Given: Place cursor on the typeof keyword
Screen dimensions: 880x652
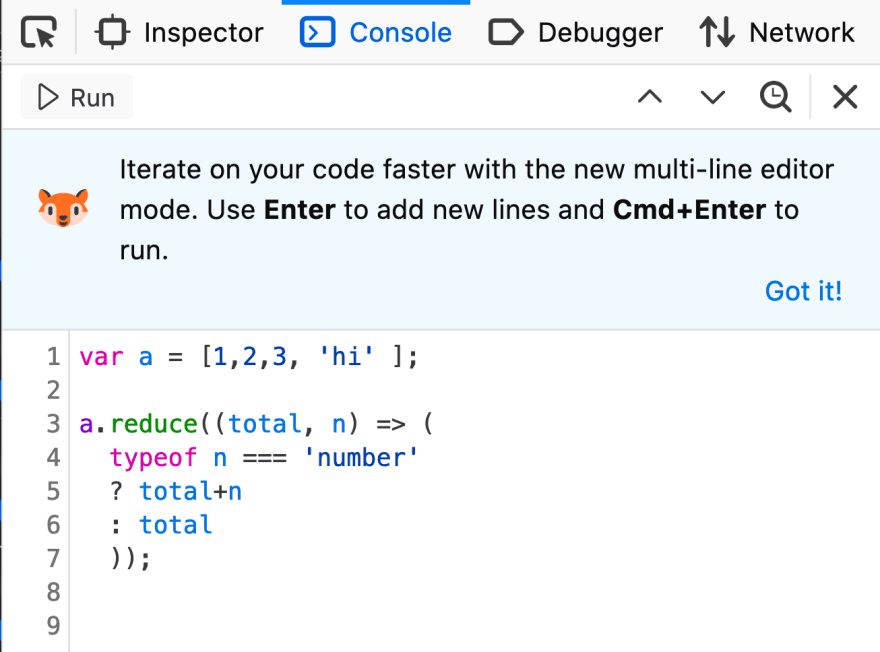Looking at the screenshot, I should coord(155,458).
